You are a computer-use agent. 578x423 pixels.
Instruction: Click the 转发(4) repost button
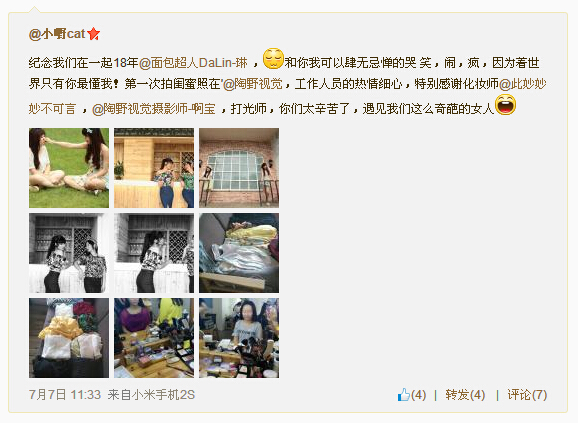pyautogui.click(x=465, y=395)
